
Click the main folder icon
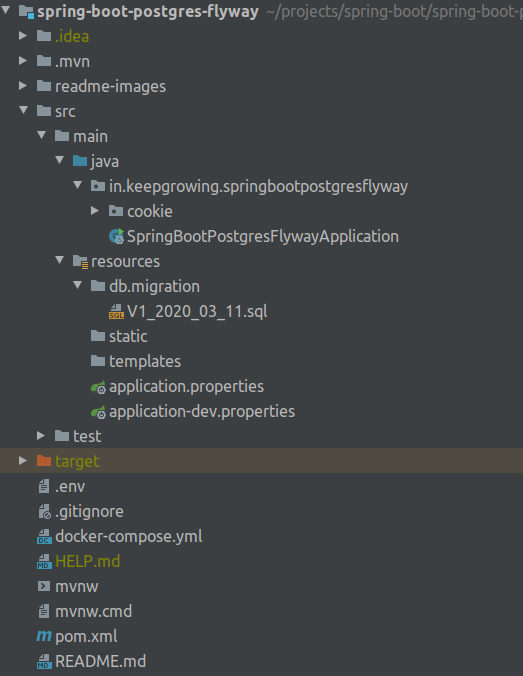62,136
